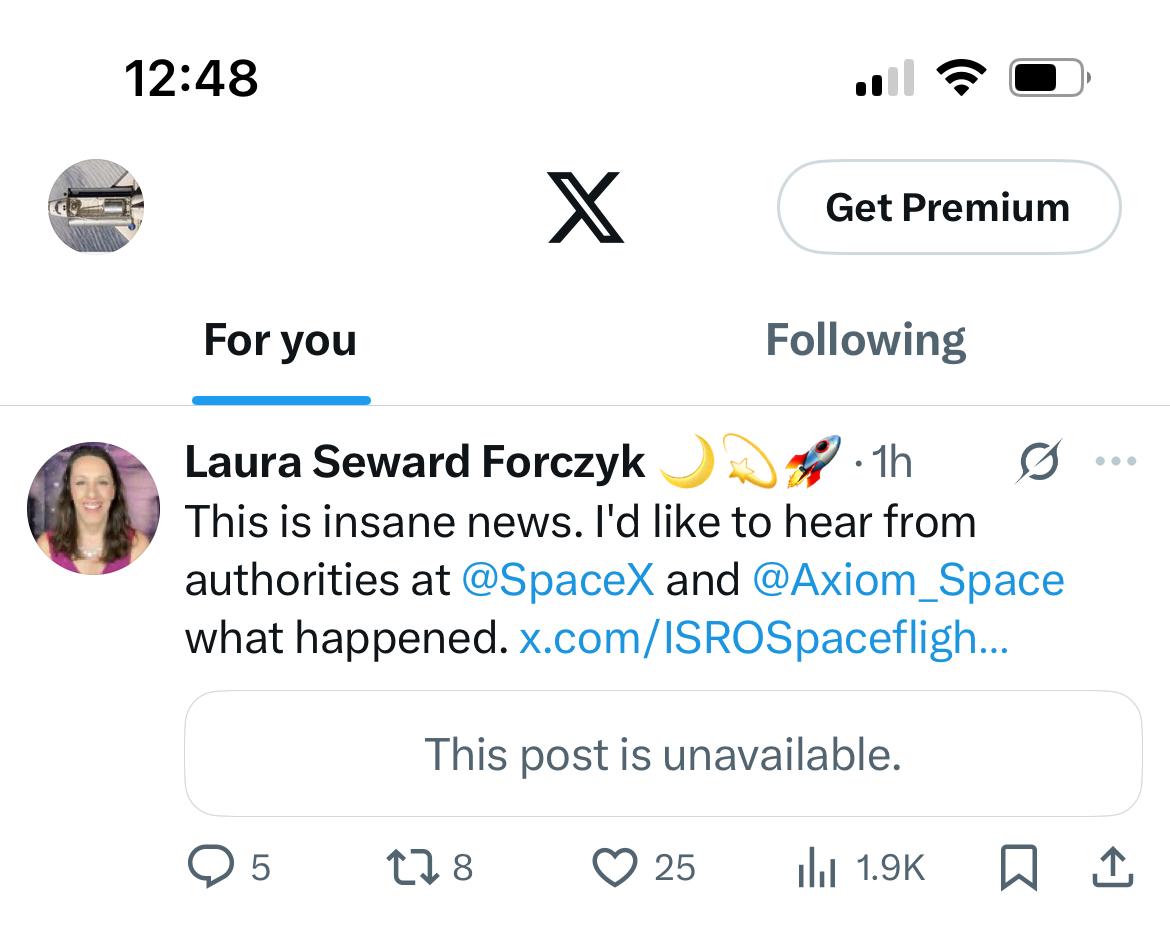Open the post's three-dot more menu
The height and width of the screenshot is (929, 1170).
1116,462
